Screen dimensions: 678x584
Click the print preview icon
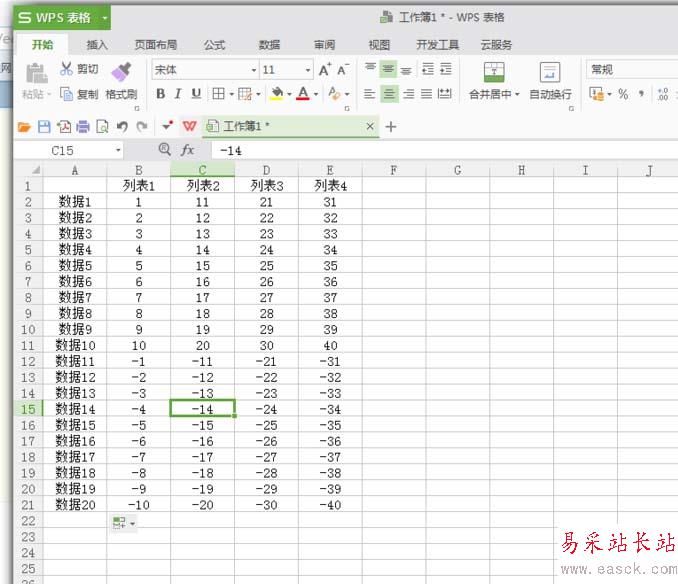click(102, 127)
